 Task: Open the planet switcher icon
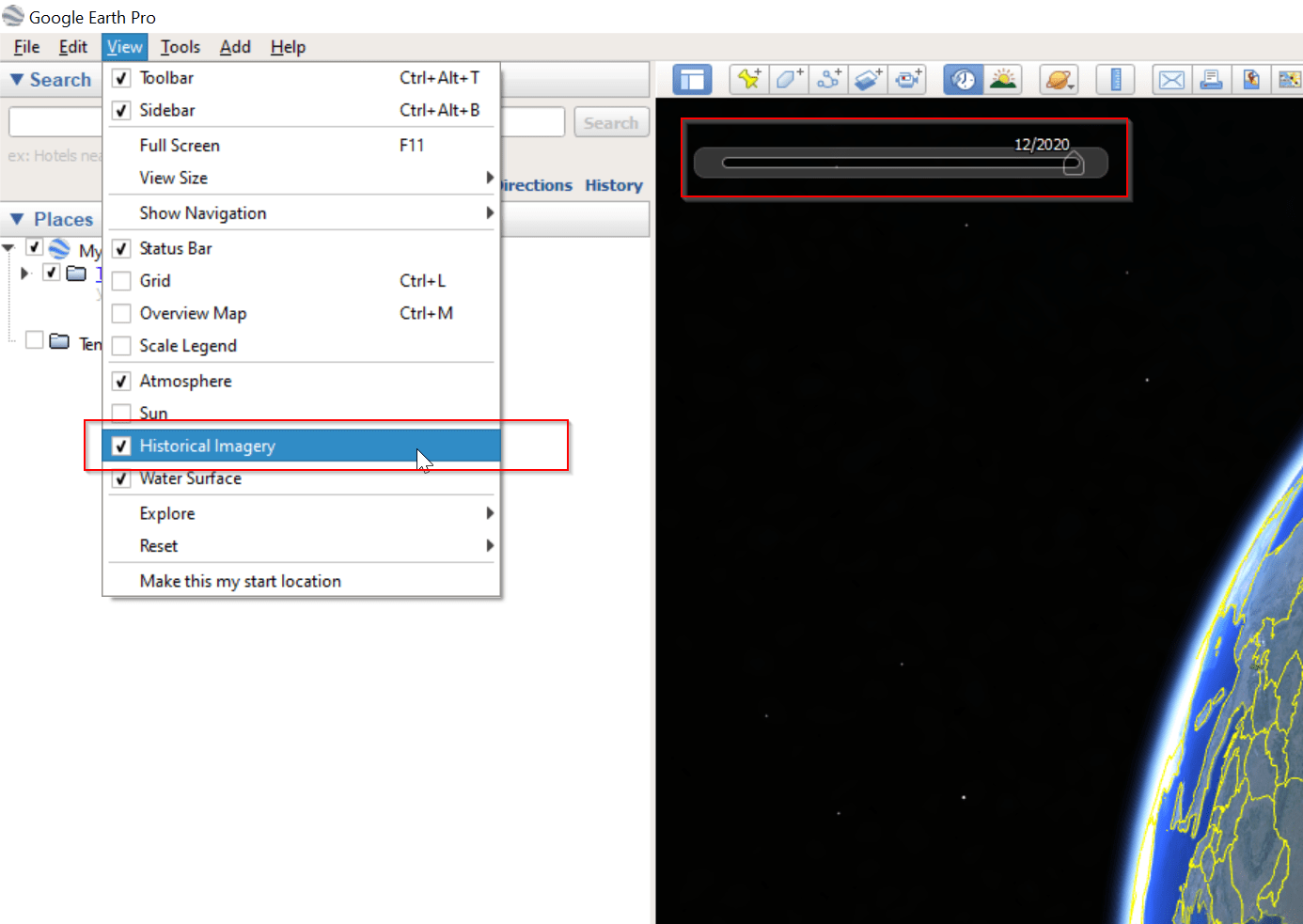[x=1059, y=80]
